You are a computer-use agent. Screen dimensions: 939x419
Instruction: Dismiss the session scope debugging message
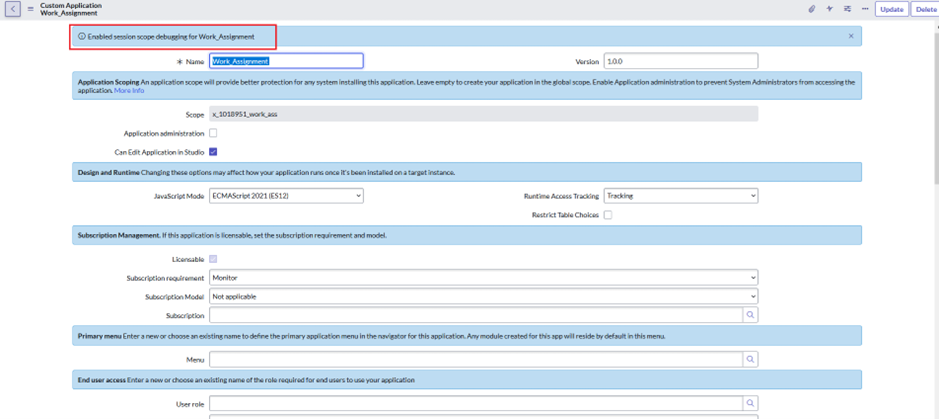coord(851,36)
